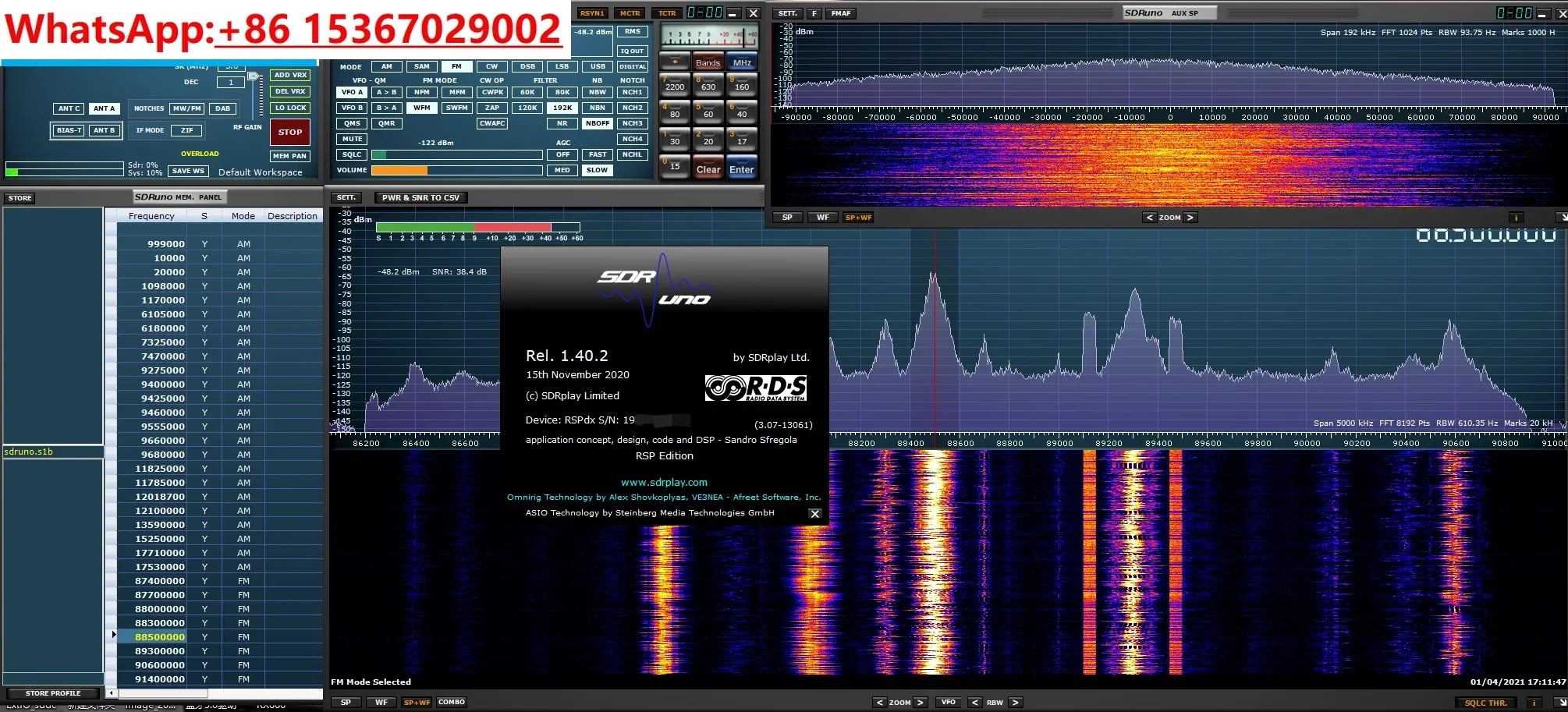Click the IQ OUT output icon
The width and height of the screenshot is (1568, 712).
point(632,50)
